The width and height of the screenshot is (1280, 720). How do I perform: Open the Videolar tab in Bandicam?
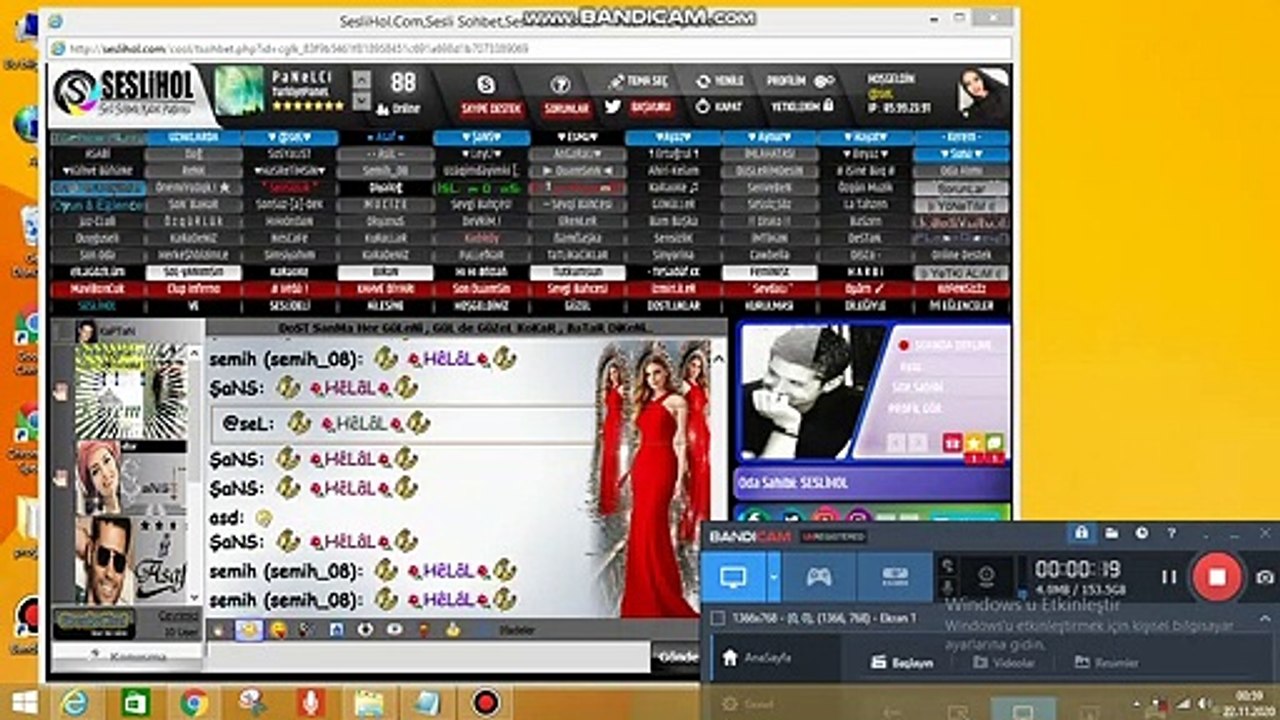(1006, 662)
